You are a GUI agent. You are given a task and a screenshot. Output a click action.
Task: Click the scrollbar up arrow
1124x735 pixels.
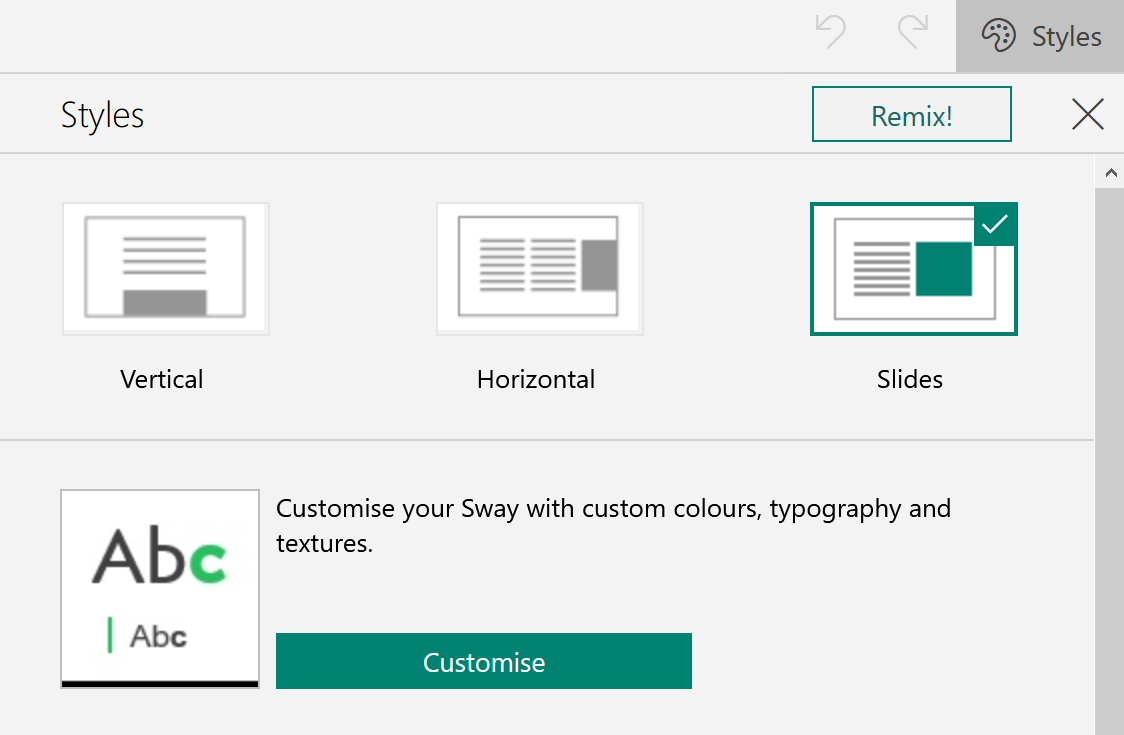[x=1111, y=171]
